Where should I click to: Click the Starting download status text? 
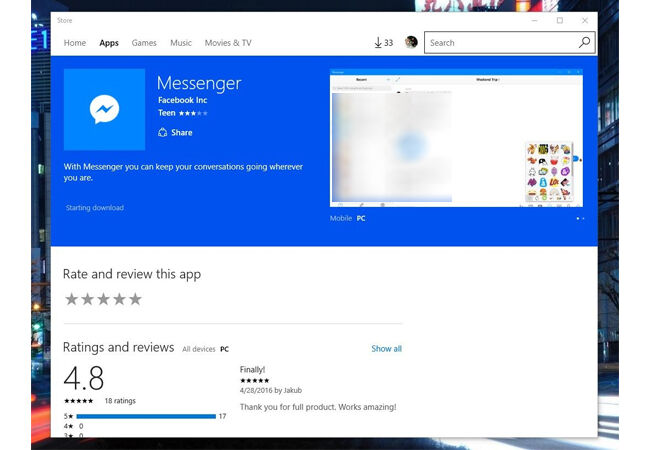[95, 208]
